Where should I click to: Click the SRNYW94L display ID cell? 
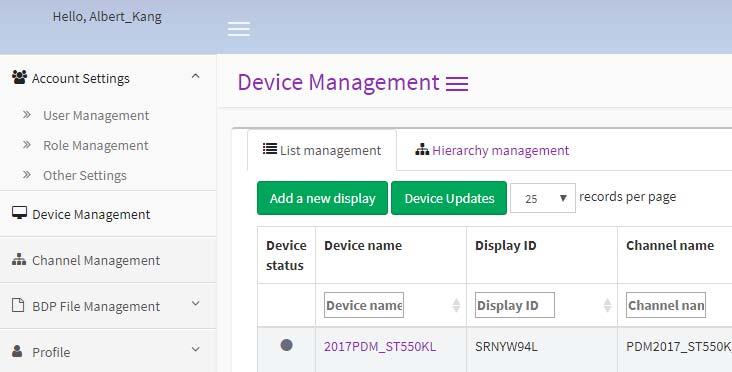click(x=506, y=347)
